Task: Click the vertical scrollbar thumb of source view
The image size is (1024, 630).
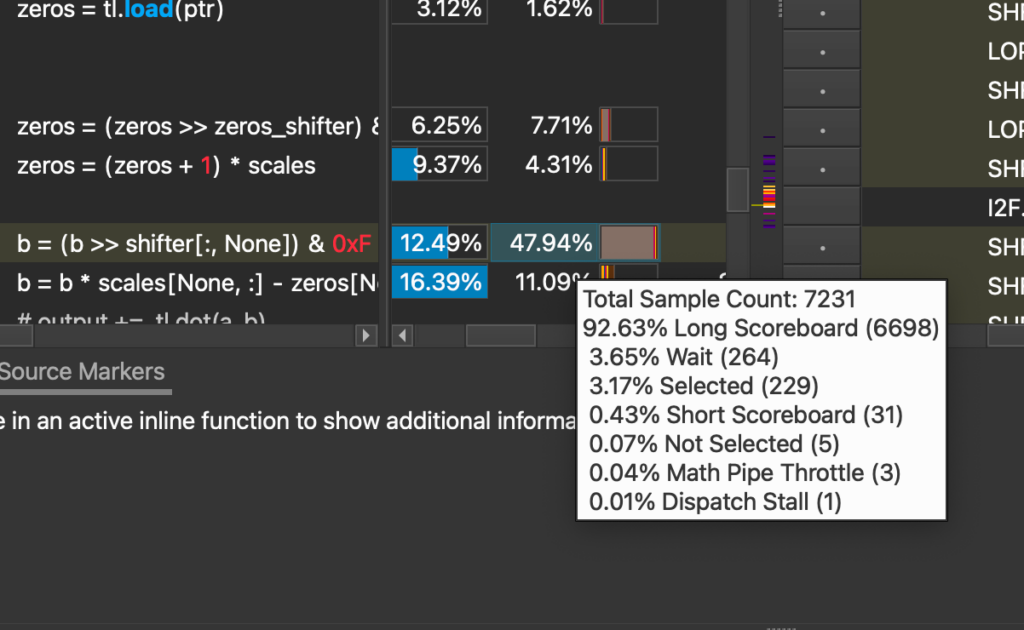Action: pos(737,189)
